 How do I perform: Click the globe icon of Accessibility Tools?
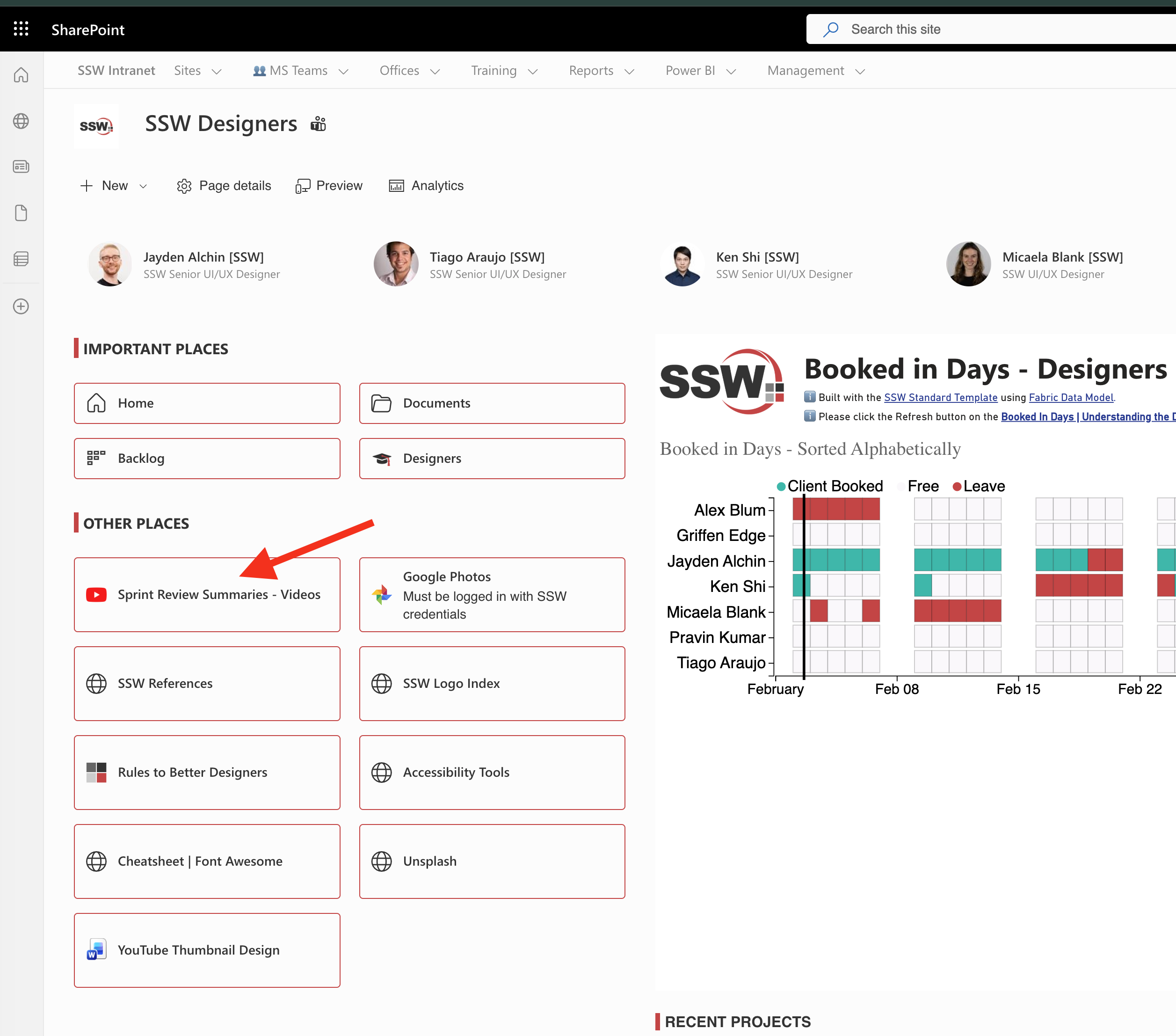tap(381, 773)
